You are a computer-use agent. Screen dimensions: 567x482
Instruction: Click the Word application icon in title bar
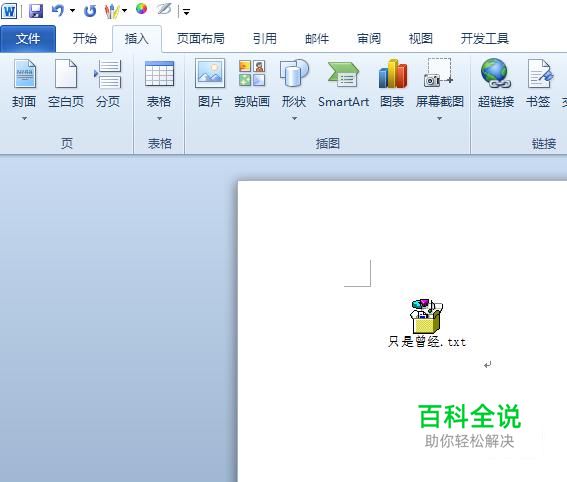(9, 11)
